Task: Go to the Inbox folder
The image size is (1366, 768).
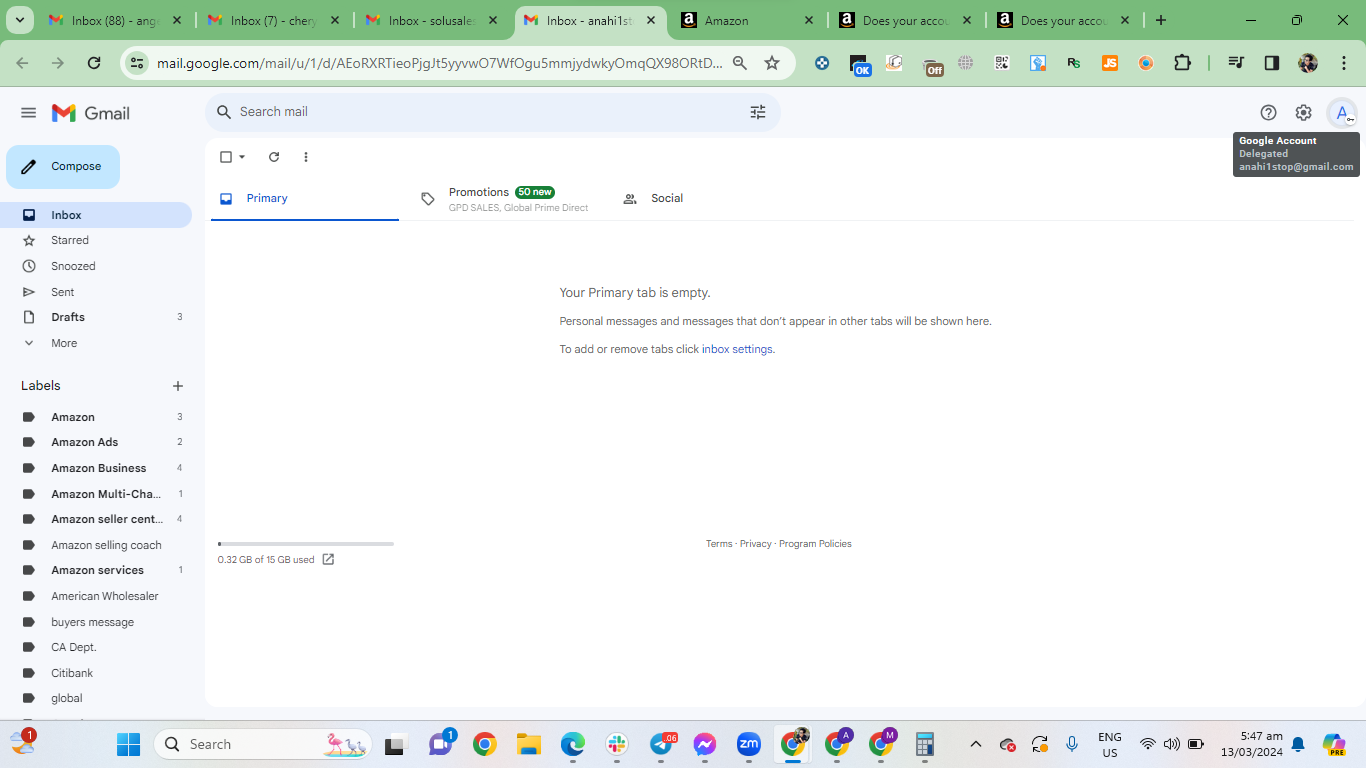Action: (96, 215)
